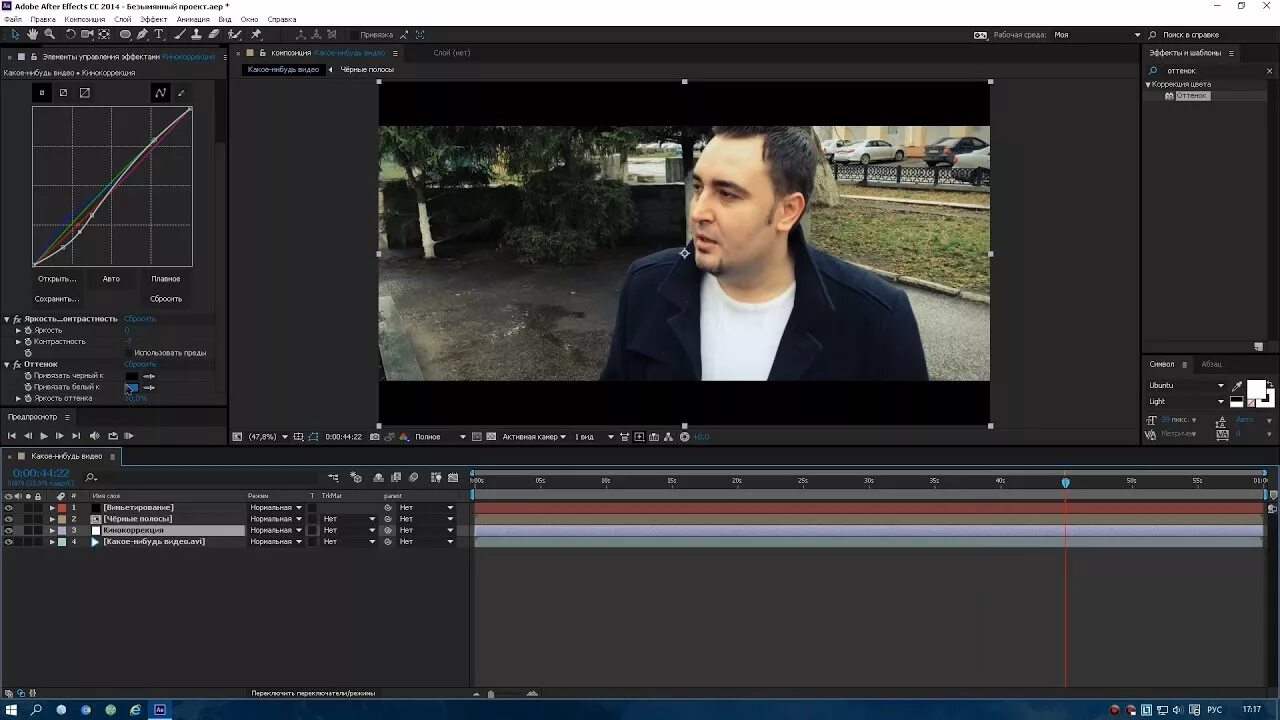Toggle visibility of Кинокоррекция layer
The width and height of the screenshot is (1280, 720).
pyautogui.click(x=8, y=530)
